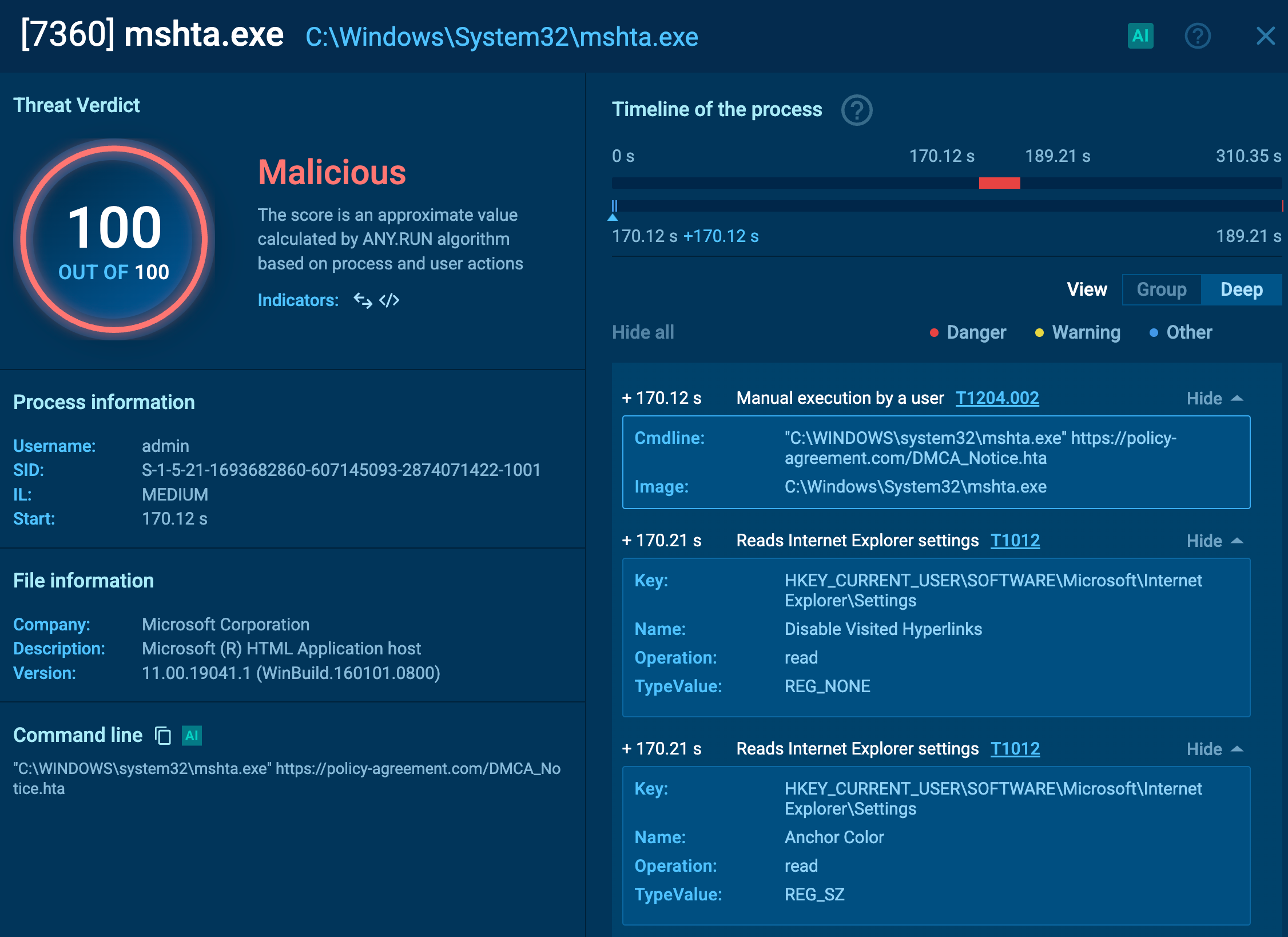
Task: Open the help icon in header
Action: [x=1197, y=36]
